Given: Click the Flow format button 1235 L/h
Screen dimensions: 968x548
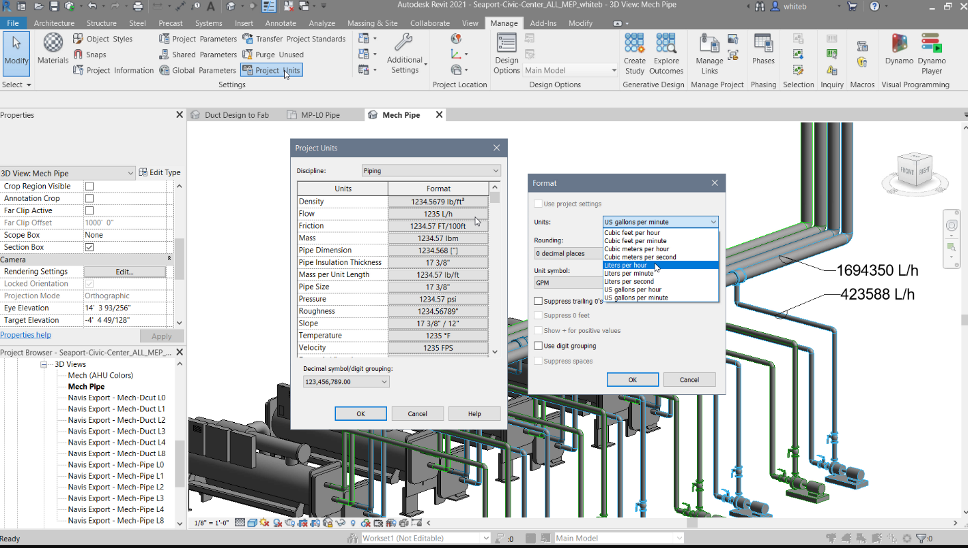Looking at the screenshot, I should [437, 213].
